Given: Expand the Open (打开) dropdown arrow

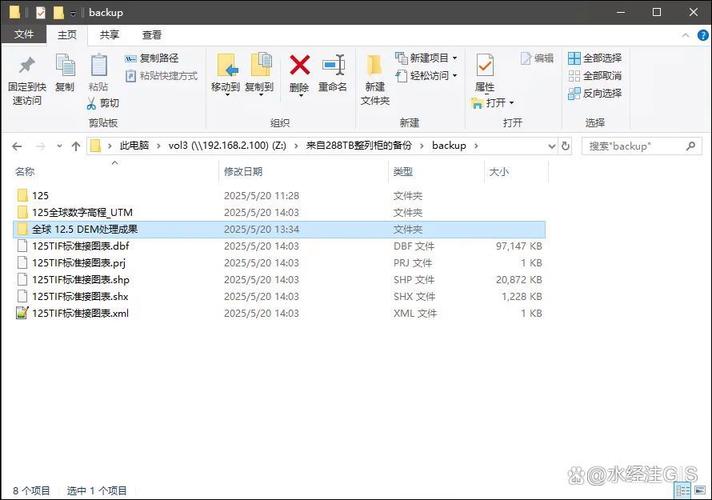Looking at the screenshot, I should click(x=512, y=103).
